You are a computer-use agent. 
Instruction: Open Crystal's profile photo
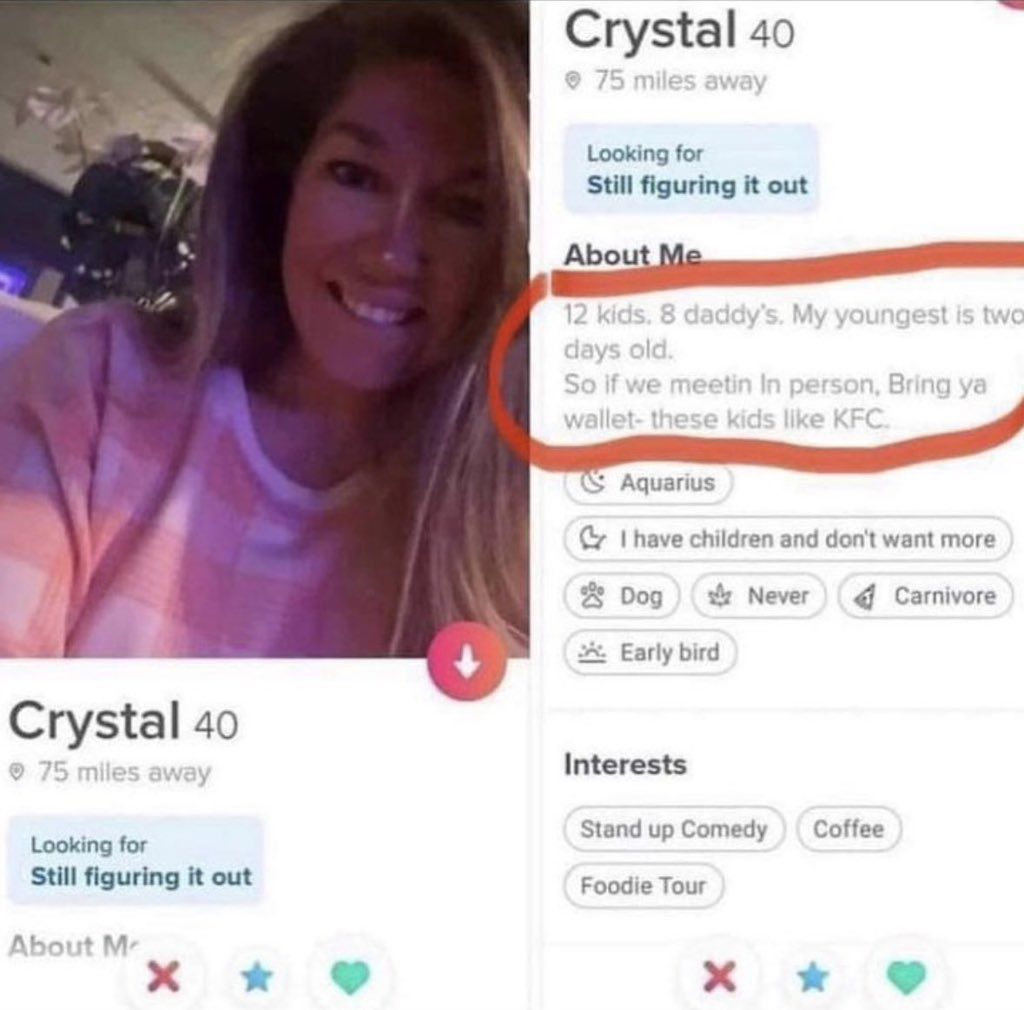[x=264, y=328]
